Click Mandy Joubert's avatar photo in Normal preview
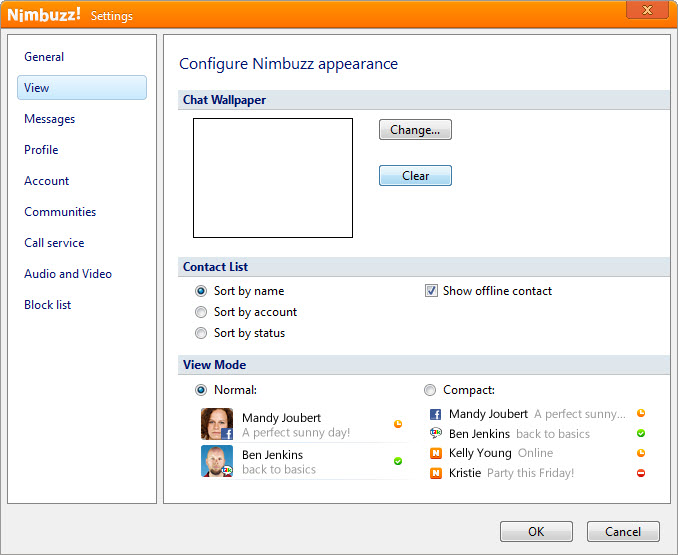Image resolution: width=678 pixels, height=555 pixels. (217, 424)
